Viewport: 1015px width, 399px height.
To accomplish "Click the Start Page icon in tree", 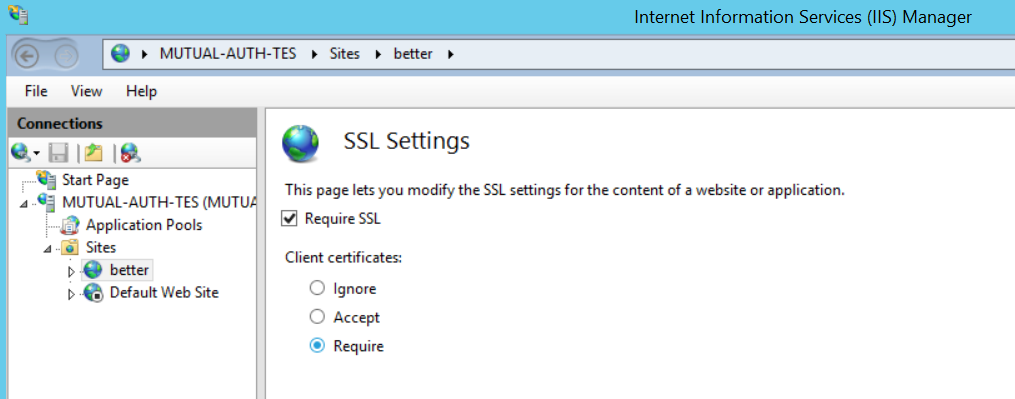I will coord(47,179).
